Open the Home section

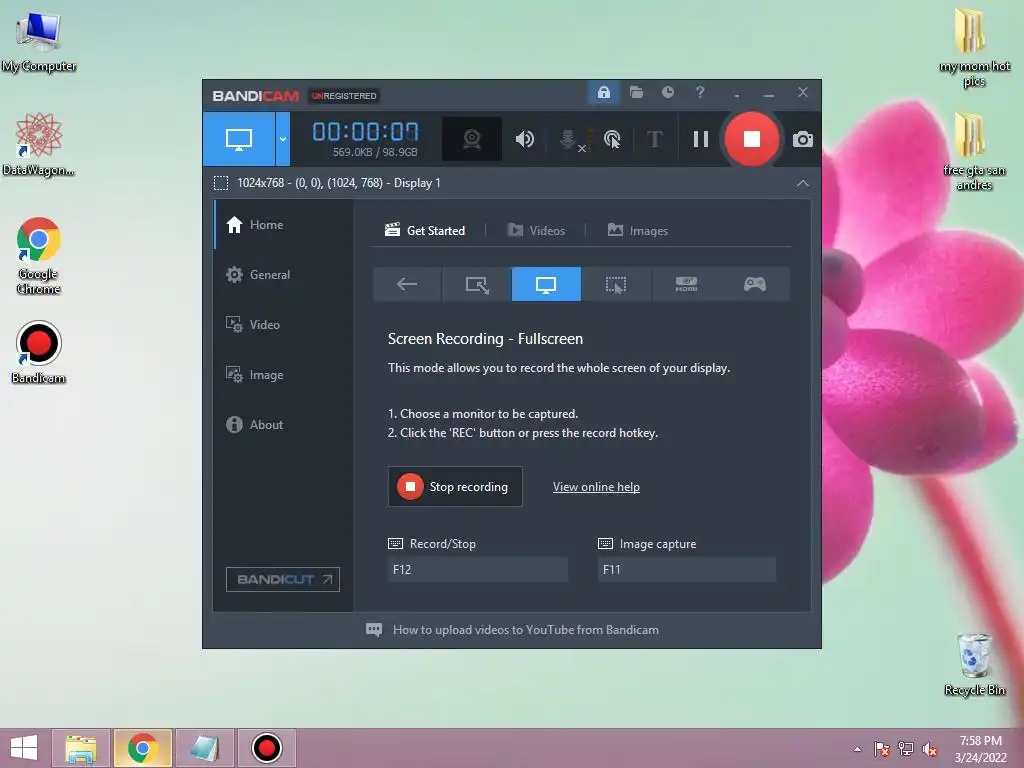pos(283,225)
